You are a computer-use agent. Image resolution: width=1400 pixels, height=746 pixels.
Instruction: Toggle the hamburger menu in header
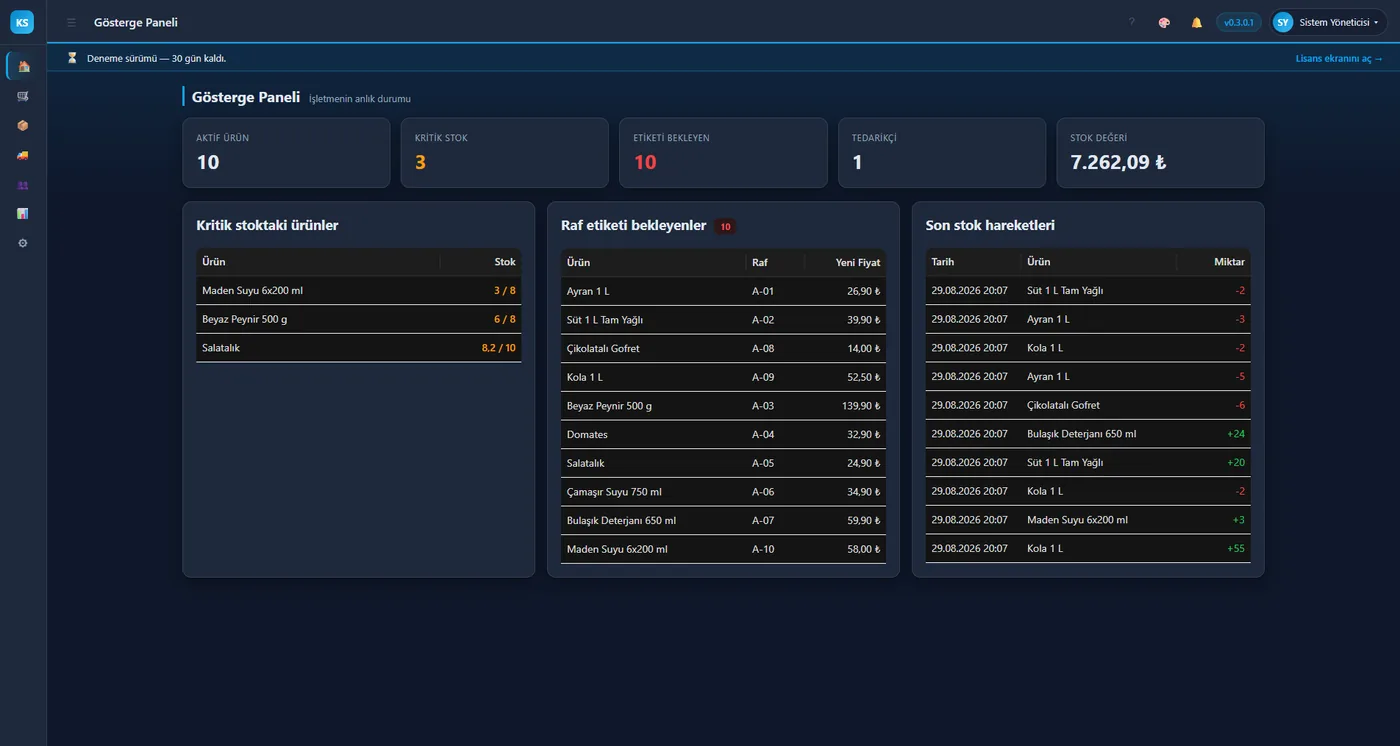pos(71,22)
